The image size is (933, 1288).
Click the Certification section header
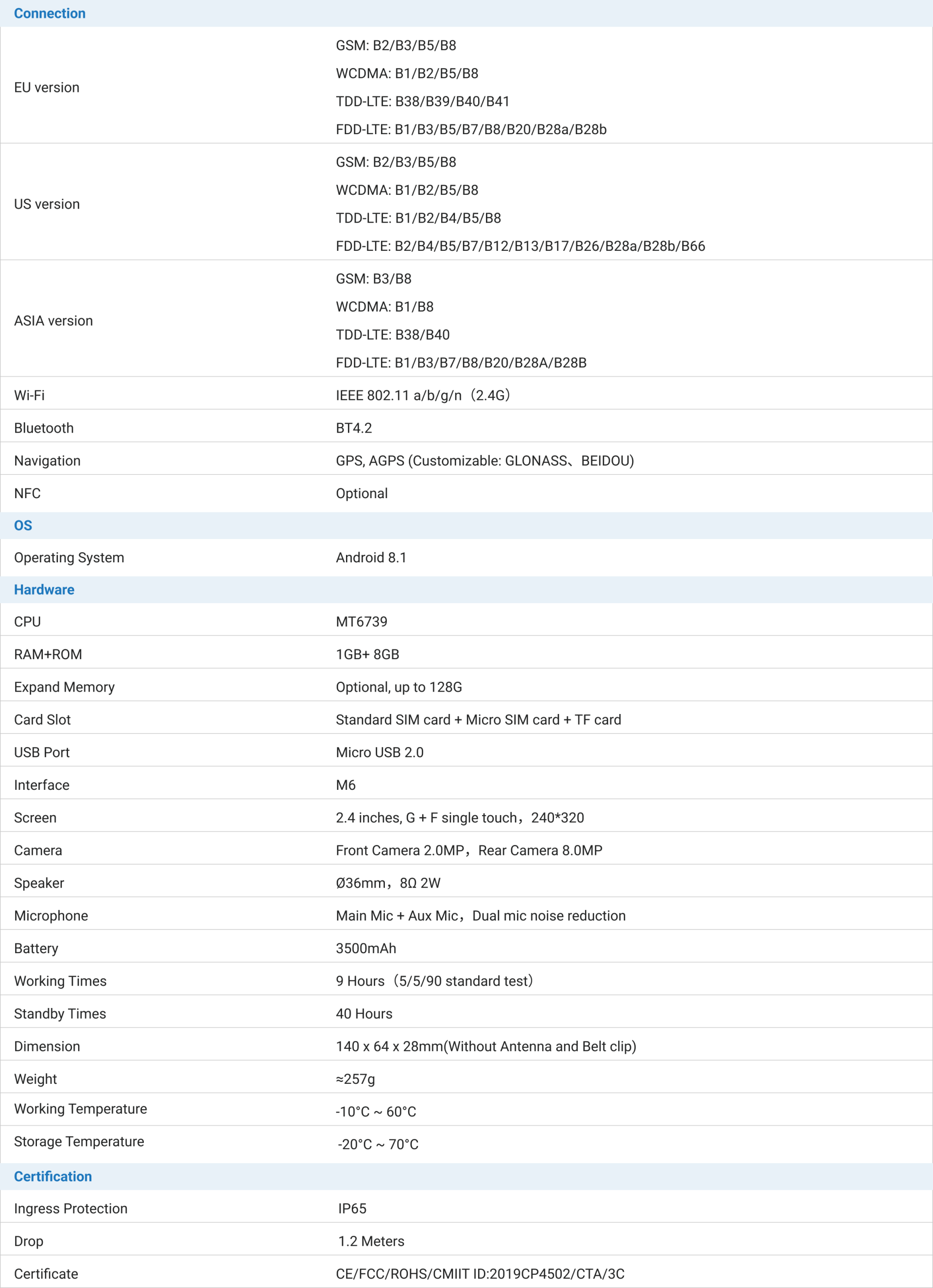click(53, 1176)
